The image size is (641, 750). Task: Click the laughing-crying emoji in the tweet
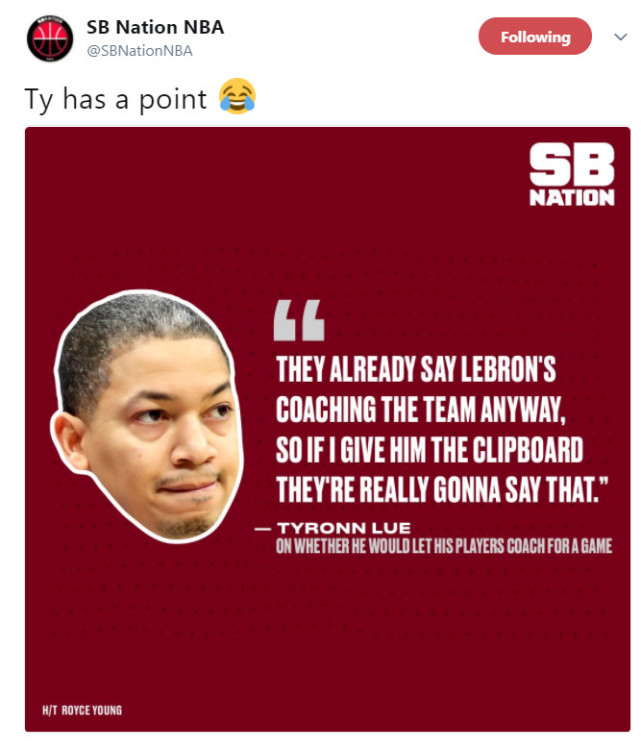237,97
